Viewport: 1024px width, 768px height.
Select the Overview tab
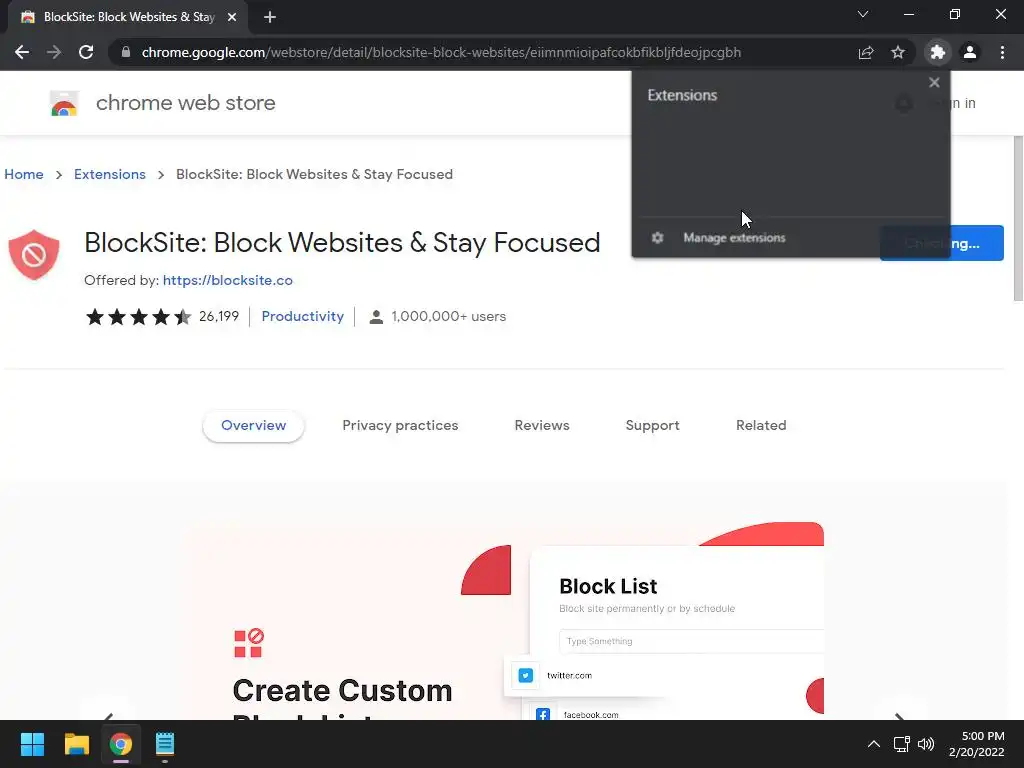[253, 425]
